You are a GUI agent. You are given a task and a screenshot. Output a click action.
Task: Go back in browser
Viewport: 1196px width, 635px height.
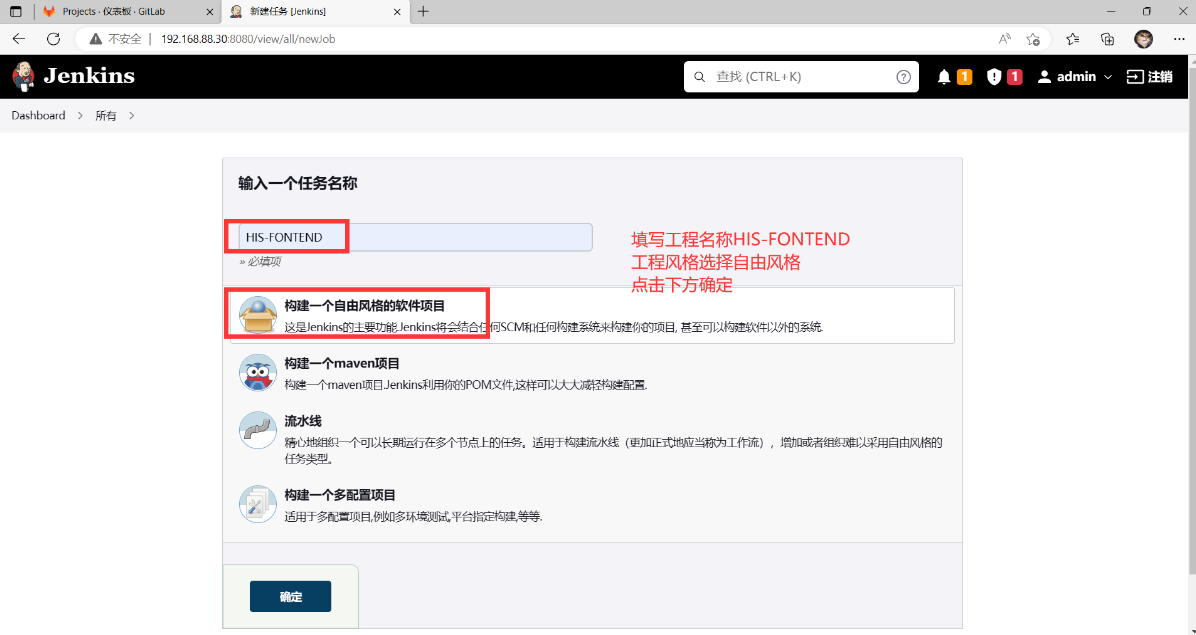(x=19, y=39)
